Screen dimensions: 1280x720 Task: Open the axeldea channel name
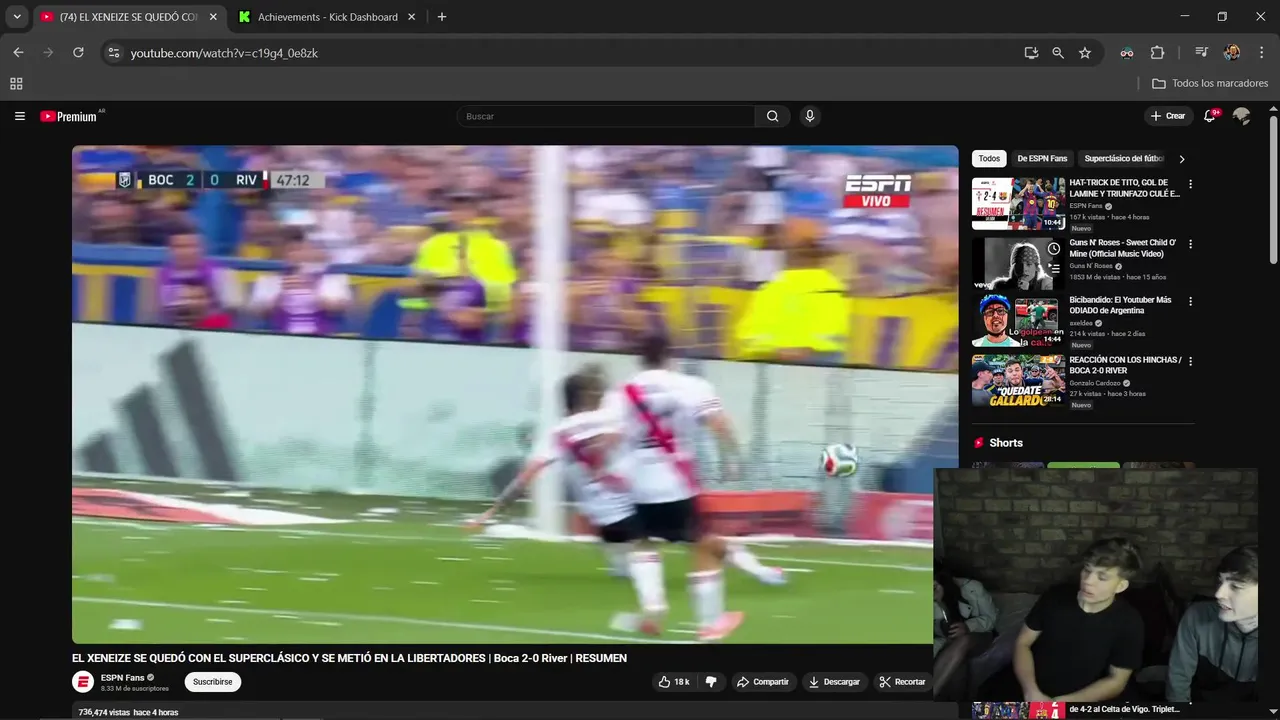[1081, 324]
